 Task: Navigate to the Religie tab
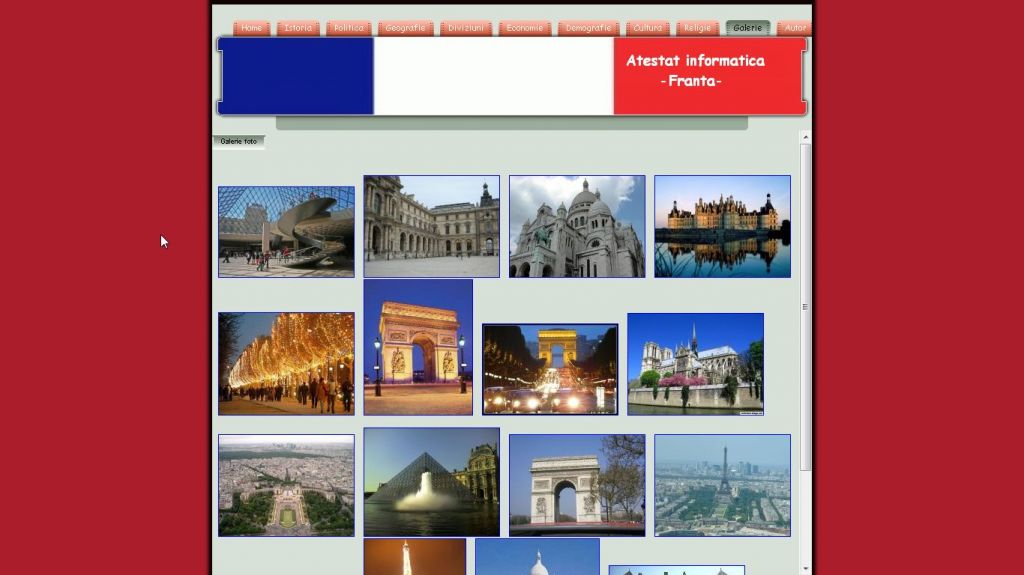pyautogui.click(x=698, y=28)
